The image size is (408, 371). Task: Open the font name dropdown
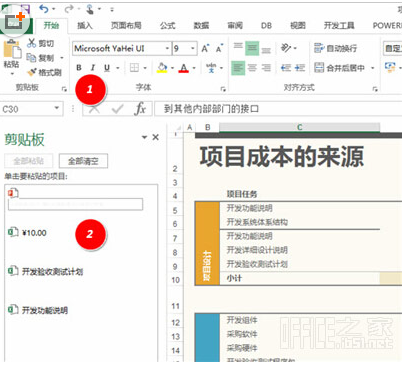(x=168, y=49)
